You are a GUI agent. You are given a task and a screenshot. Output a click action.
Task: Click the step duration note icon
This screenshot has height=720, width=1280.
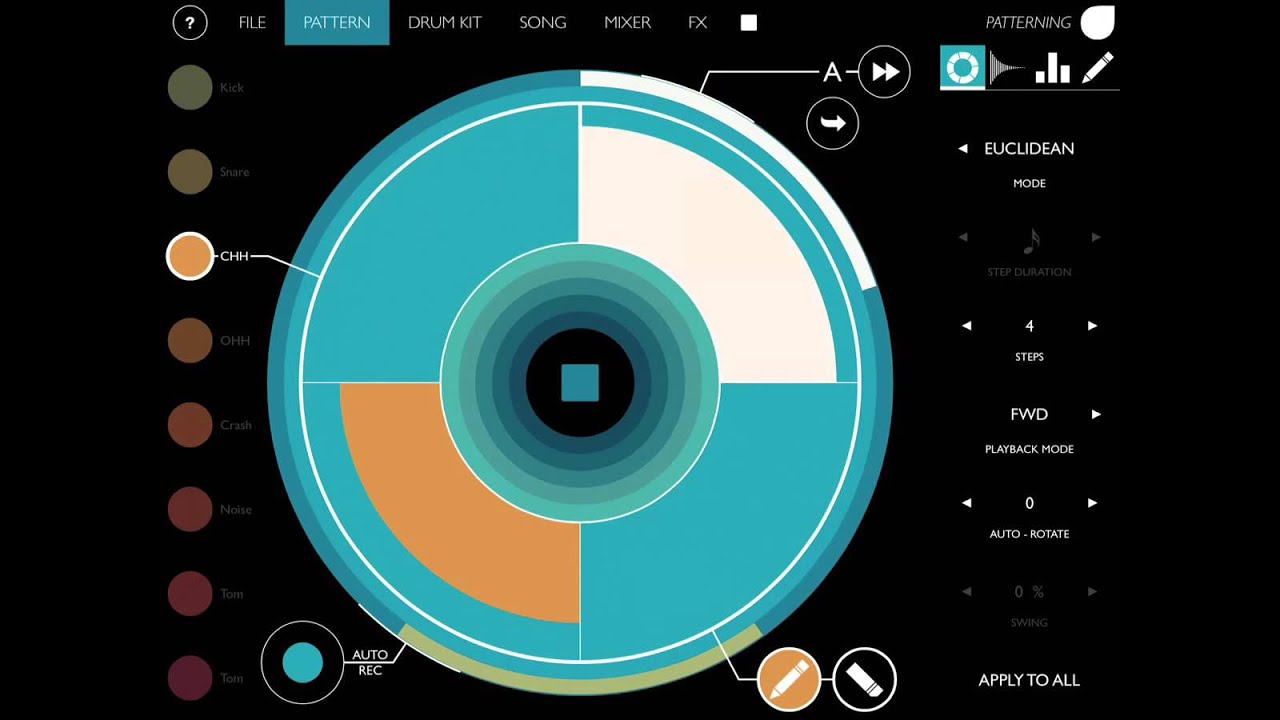[x=1032, y=240]
